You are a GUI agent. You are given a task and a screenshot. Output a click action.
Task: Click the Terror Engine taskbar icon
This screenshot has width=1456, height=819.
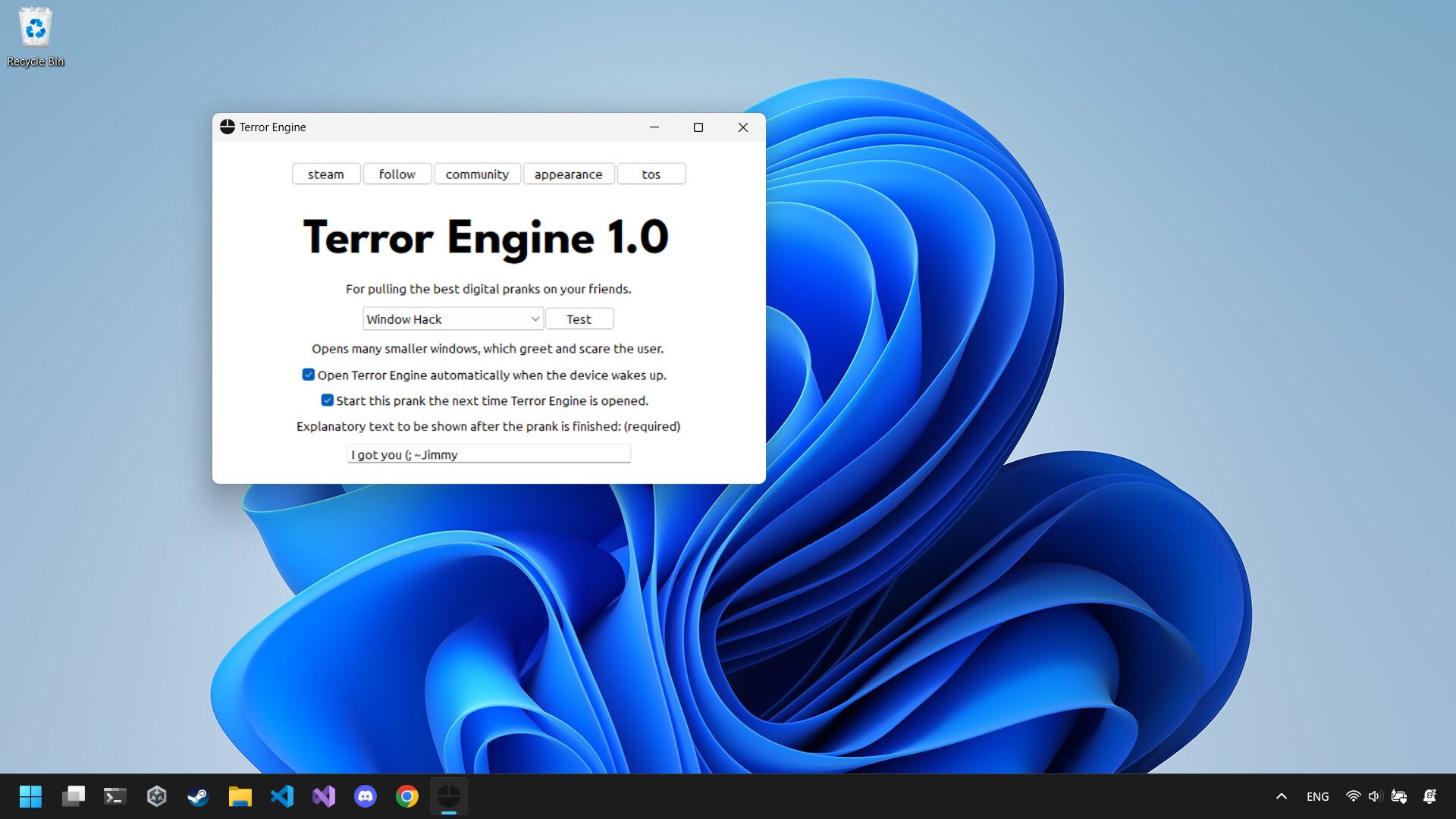pos(449,796)
